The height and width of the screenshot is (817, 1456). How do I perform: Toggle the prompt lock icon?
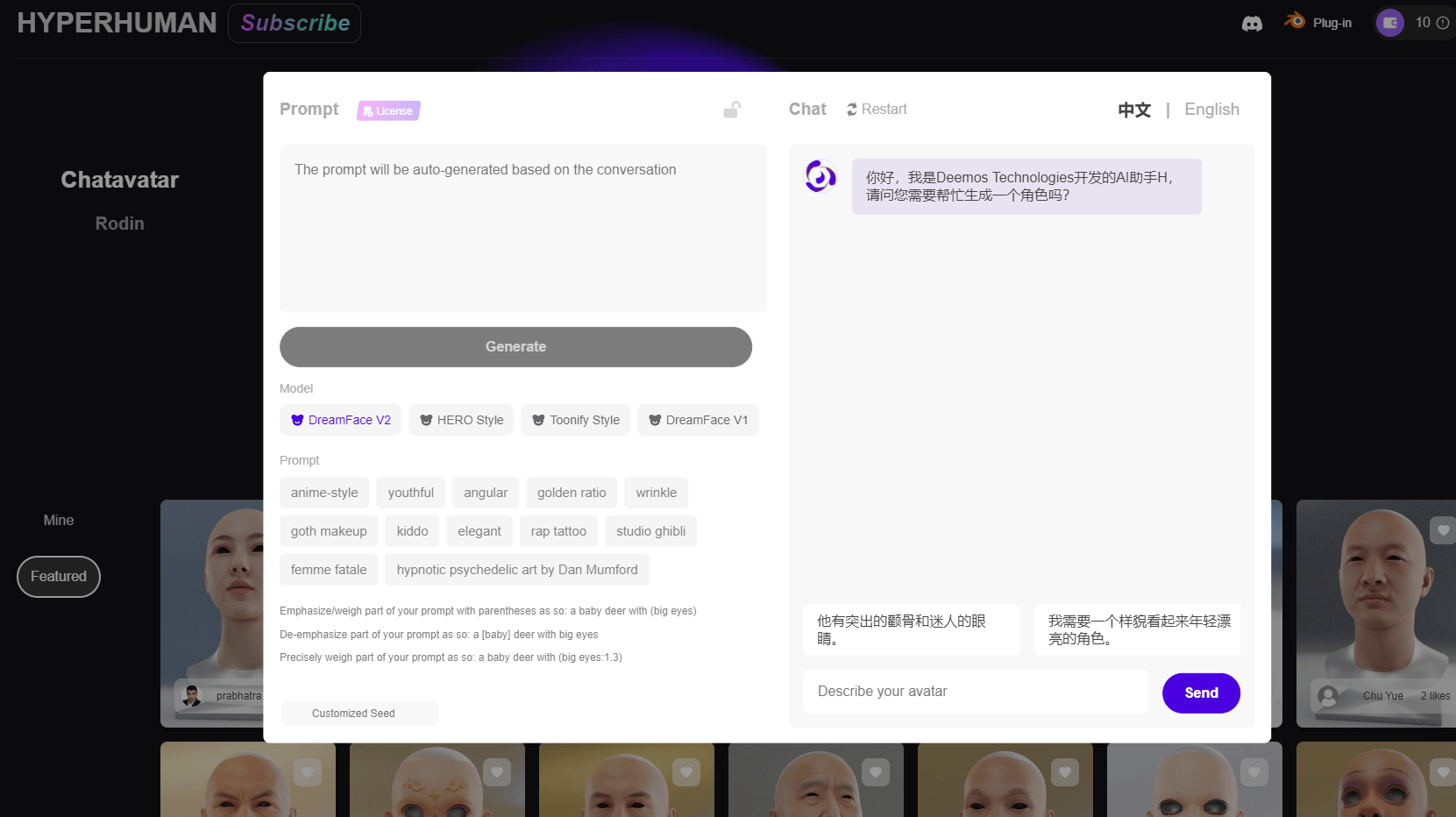coord(731,110)
